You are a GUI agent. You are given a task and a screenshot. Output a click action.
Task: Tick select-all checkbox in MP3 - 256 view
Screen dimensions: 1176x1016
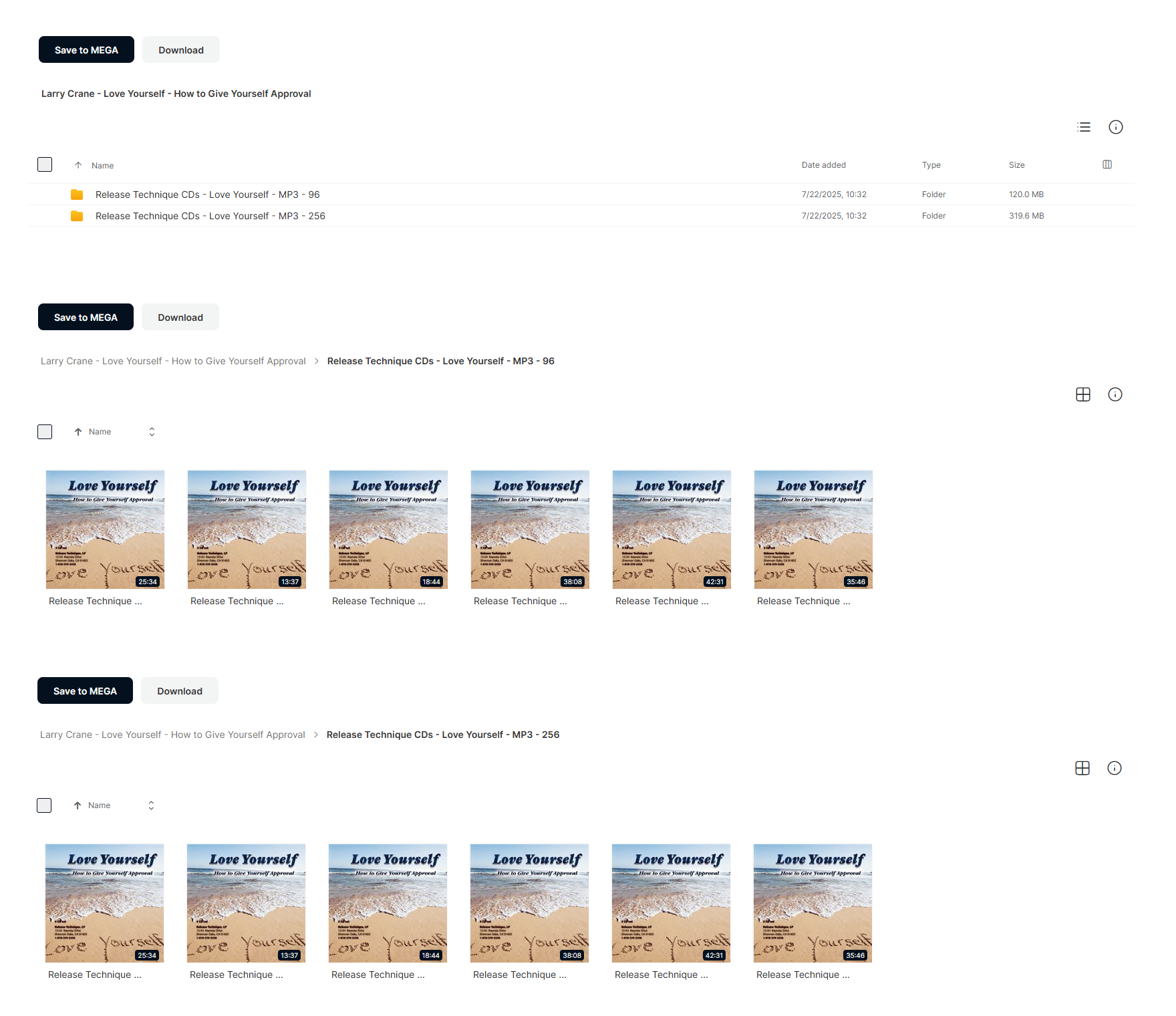point(44,805)
